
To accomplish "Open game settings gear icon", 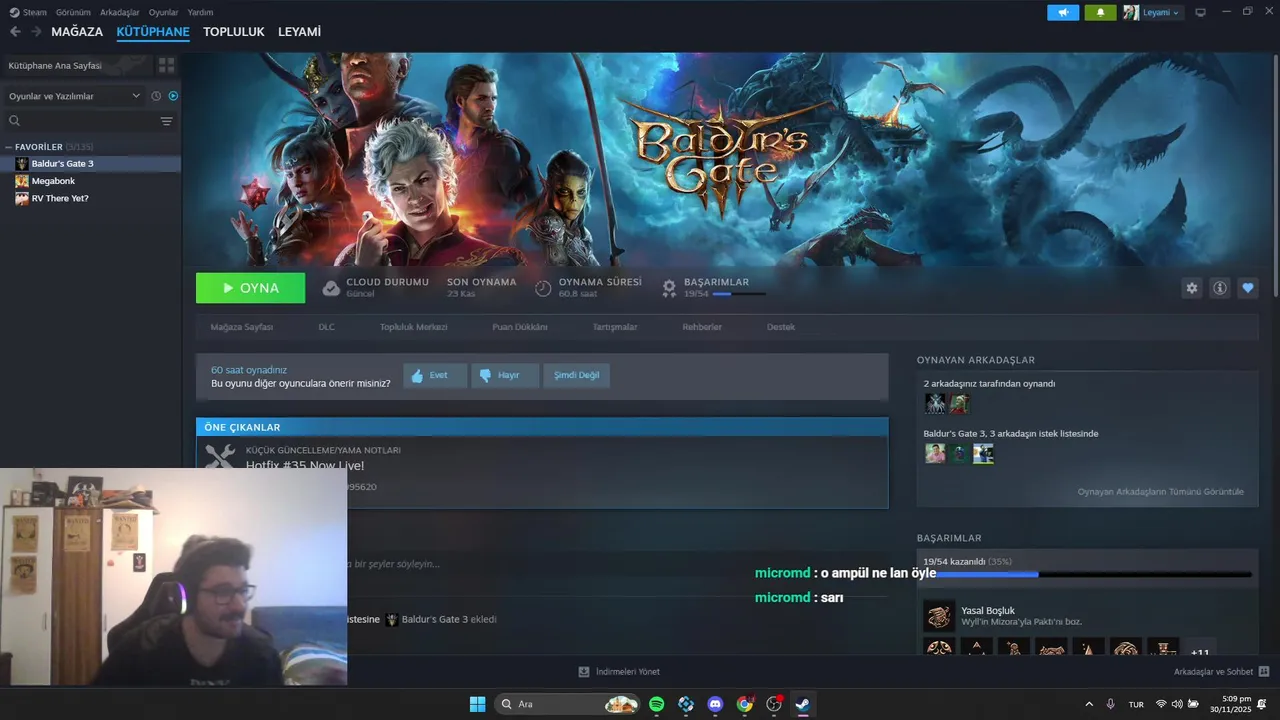I will [x=1191, y=288].
